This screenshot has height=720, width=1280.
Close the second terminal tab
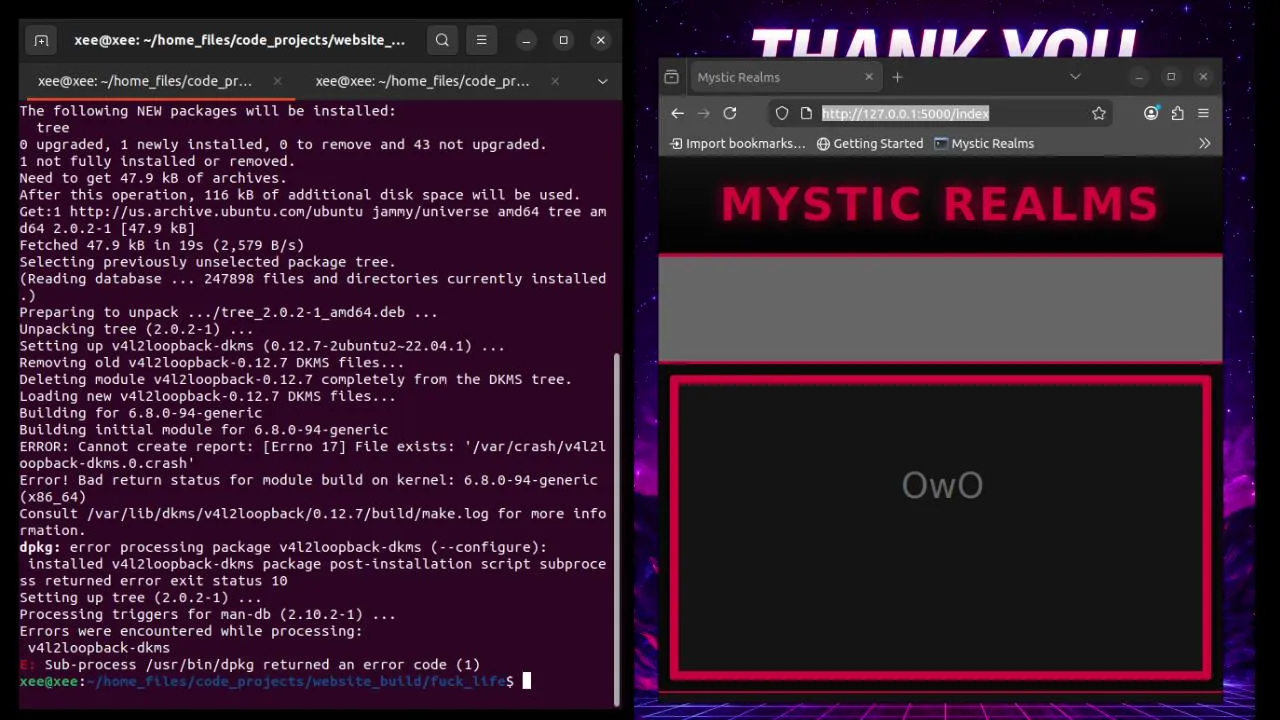[553, 81]
